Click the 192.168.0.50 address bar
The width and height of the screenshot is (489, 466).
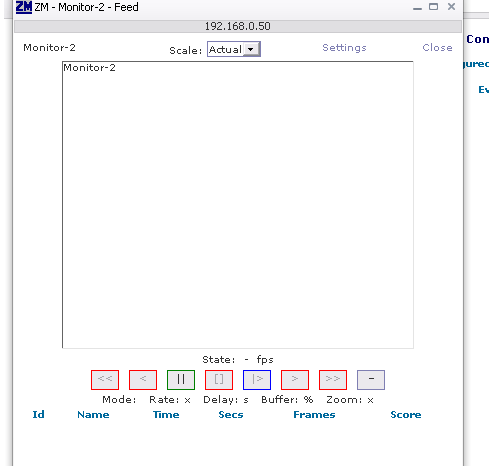coord(238,26)
